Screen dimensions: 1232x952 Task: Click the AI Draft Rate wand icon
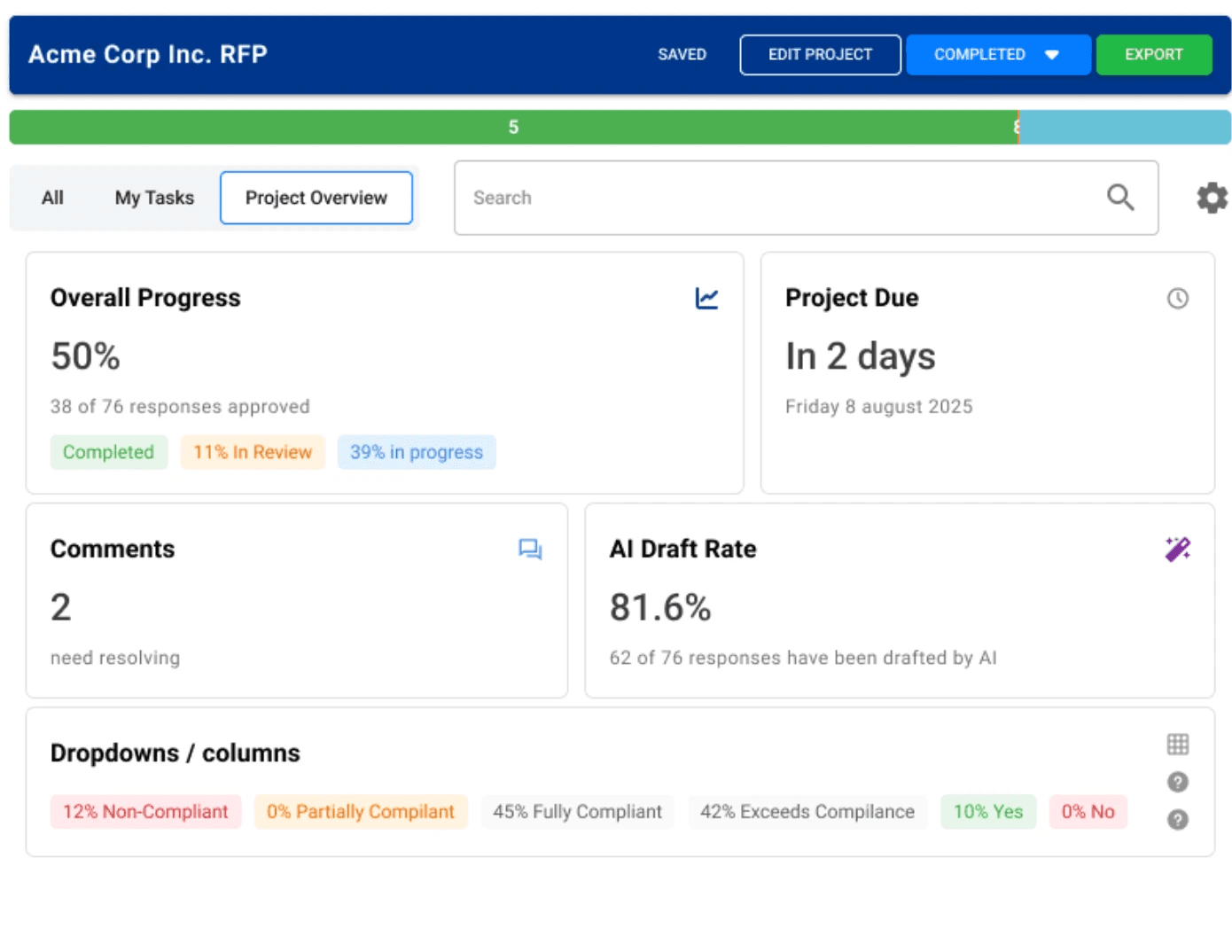tap(1177, 550)
